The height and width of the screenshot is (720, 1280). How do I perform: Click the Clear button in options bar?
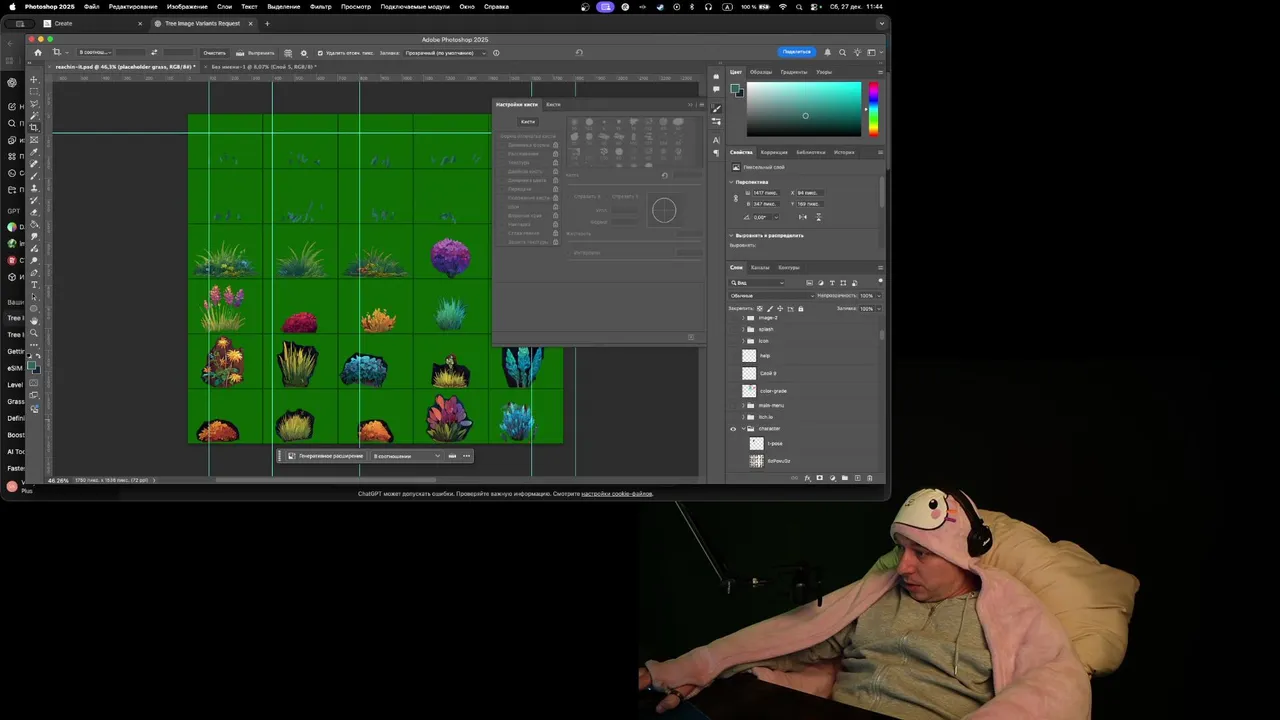[x=215, y=53]
